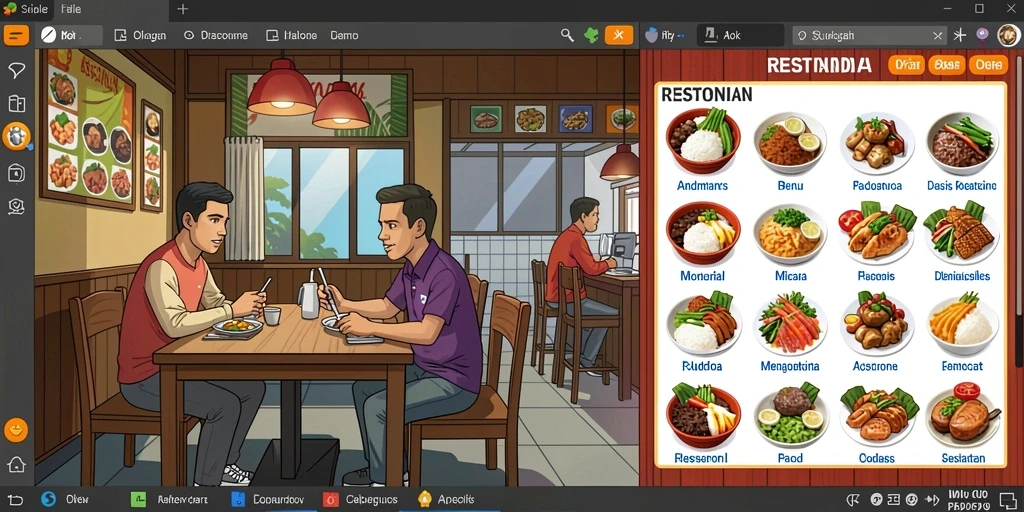Open the badge icon in left sidebar
The height and width of the screenshot is (512, 1024).
coord(16,207)
